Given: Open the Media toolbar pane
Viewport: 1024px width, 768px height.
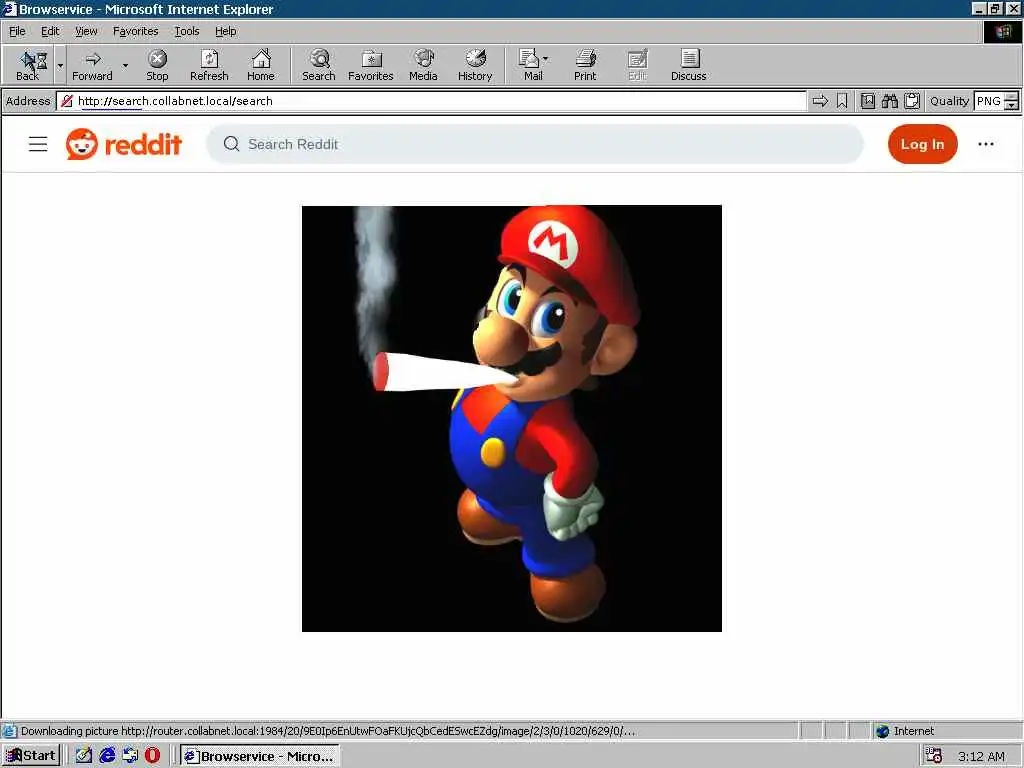Looking at the screenshot, I should 423,65.
